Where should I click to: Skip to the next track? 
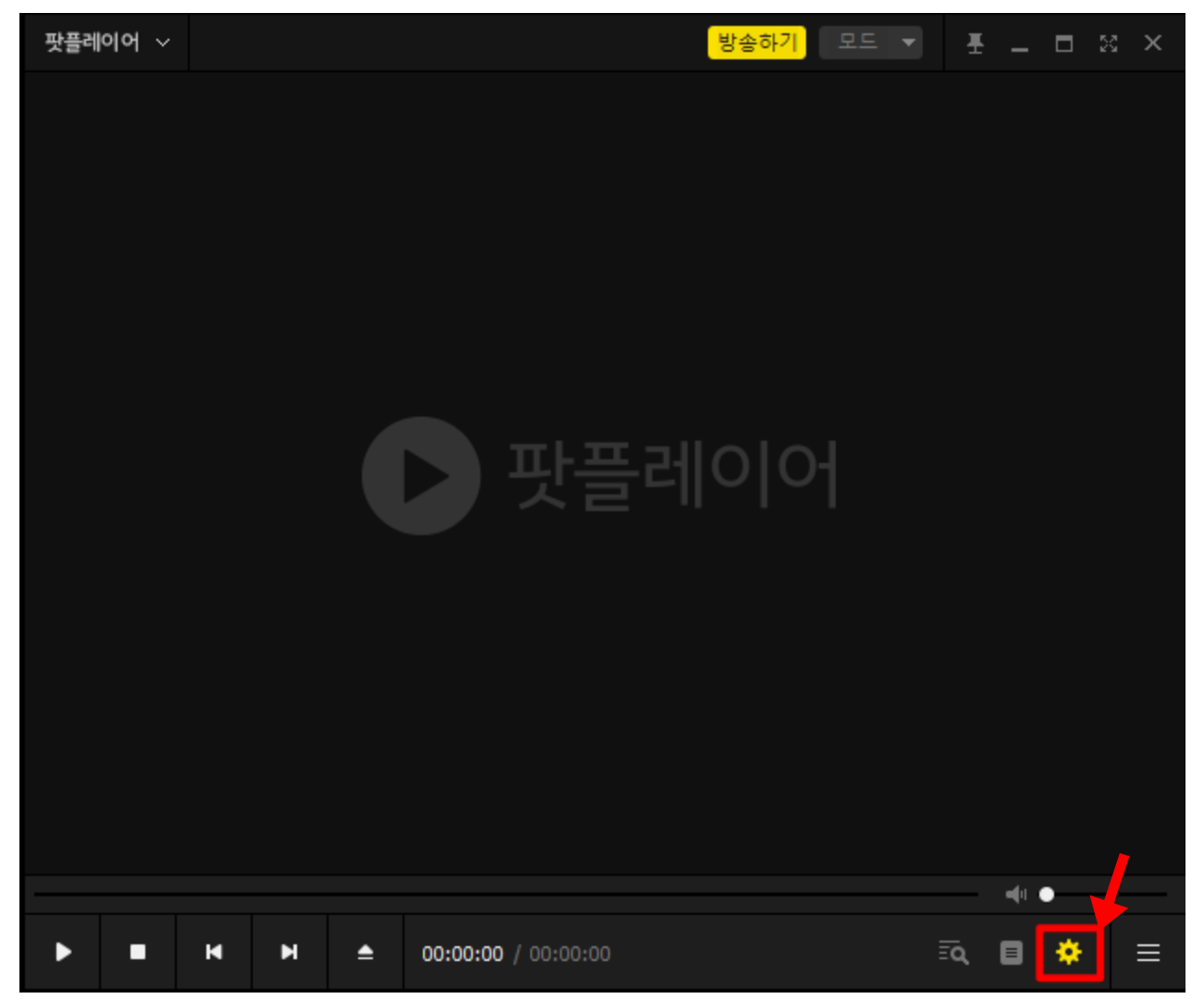pos(290,952)
